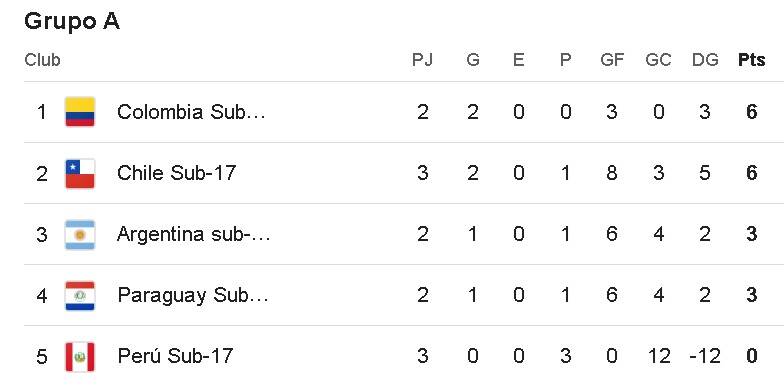This screenshot has height=389, width=784.
Task: Click the Argentina flag icon
Action: [x=80, y=234]
